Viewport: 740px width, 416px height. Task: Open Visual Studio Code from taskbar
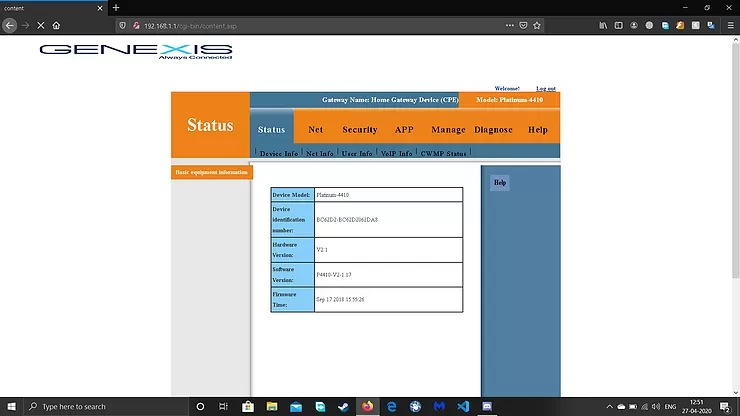[463, 407]
